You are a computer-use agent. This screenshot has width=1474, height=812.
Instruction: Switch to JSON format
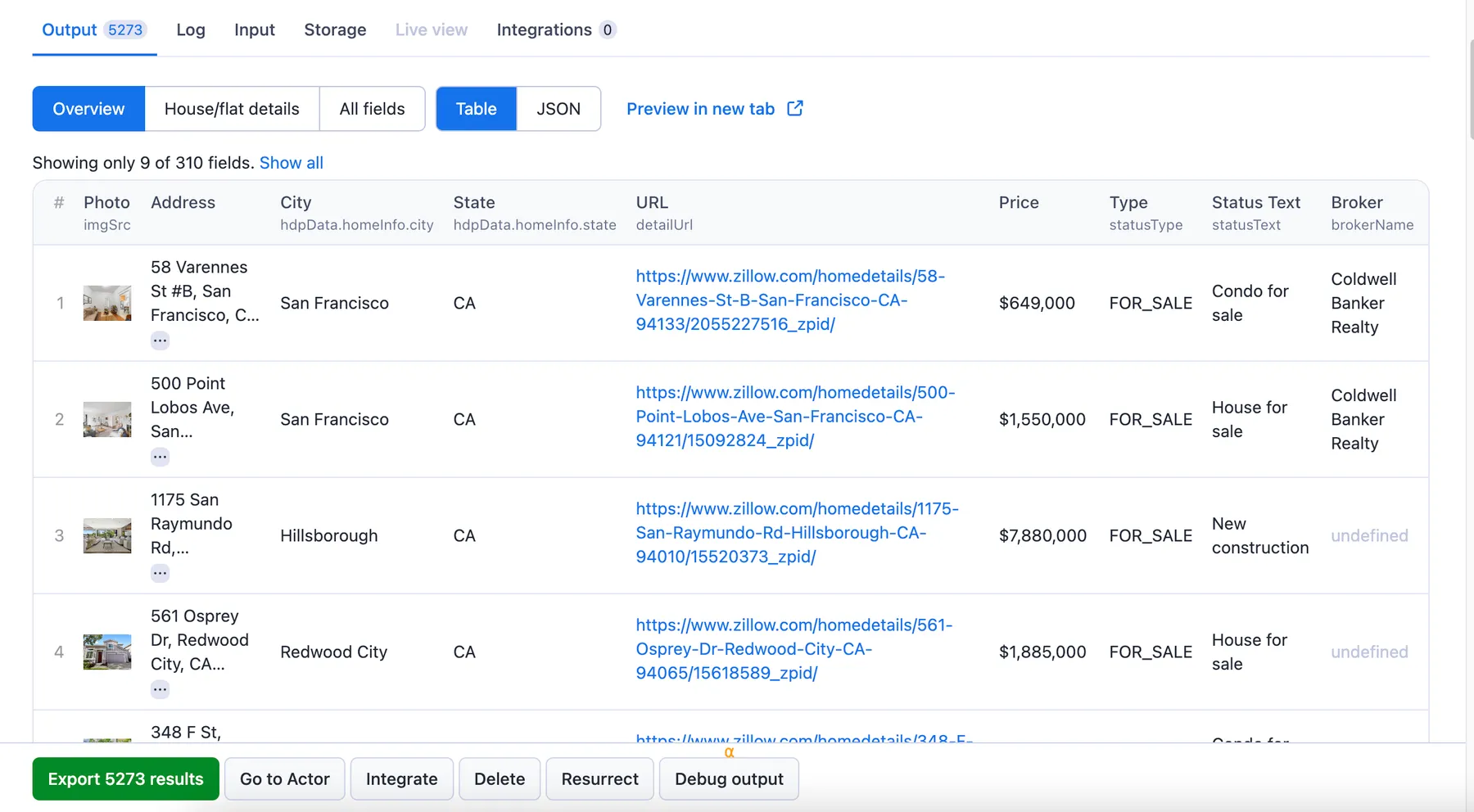(x=558, y=109)
